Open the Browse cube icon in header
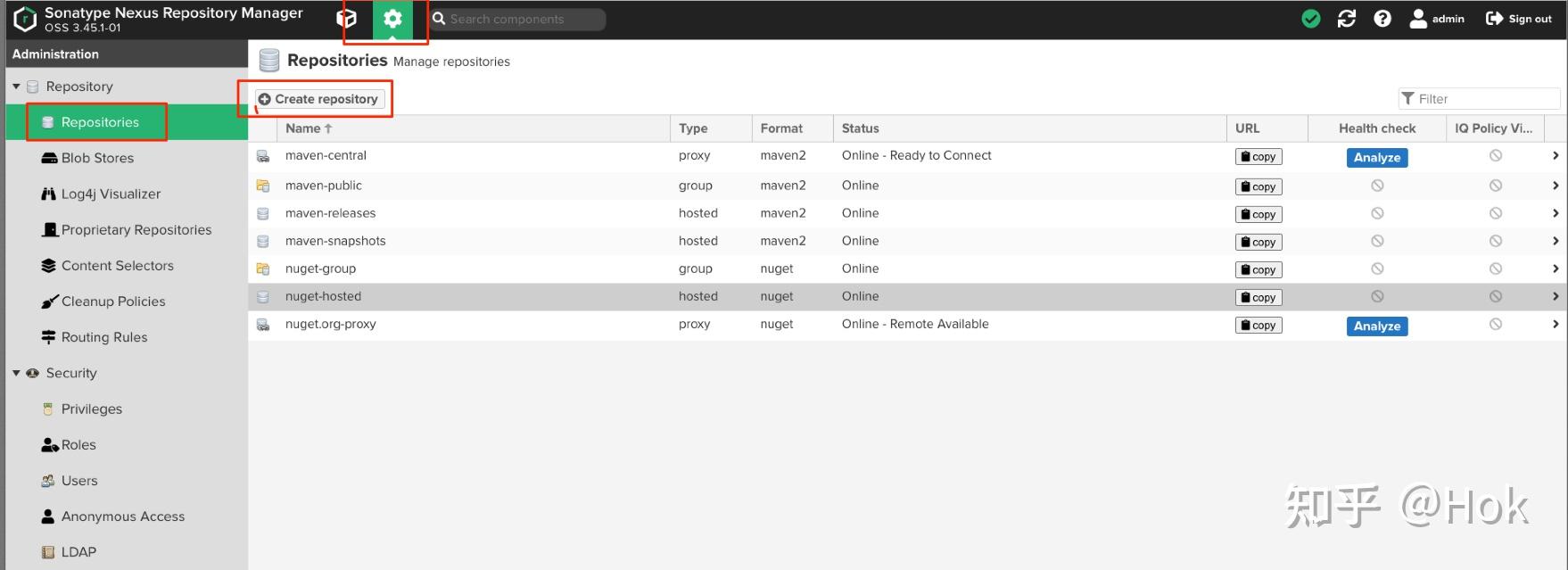 point(347,19)
